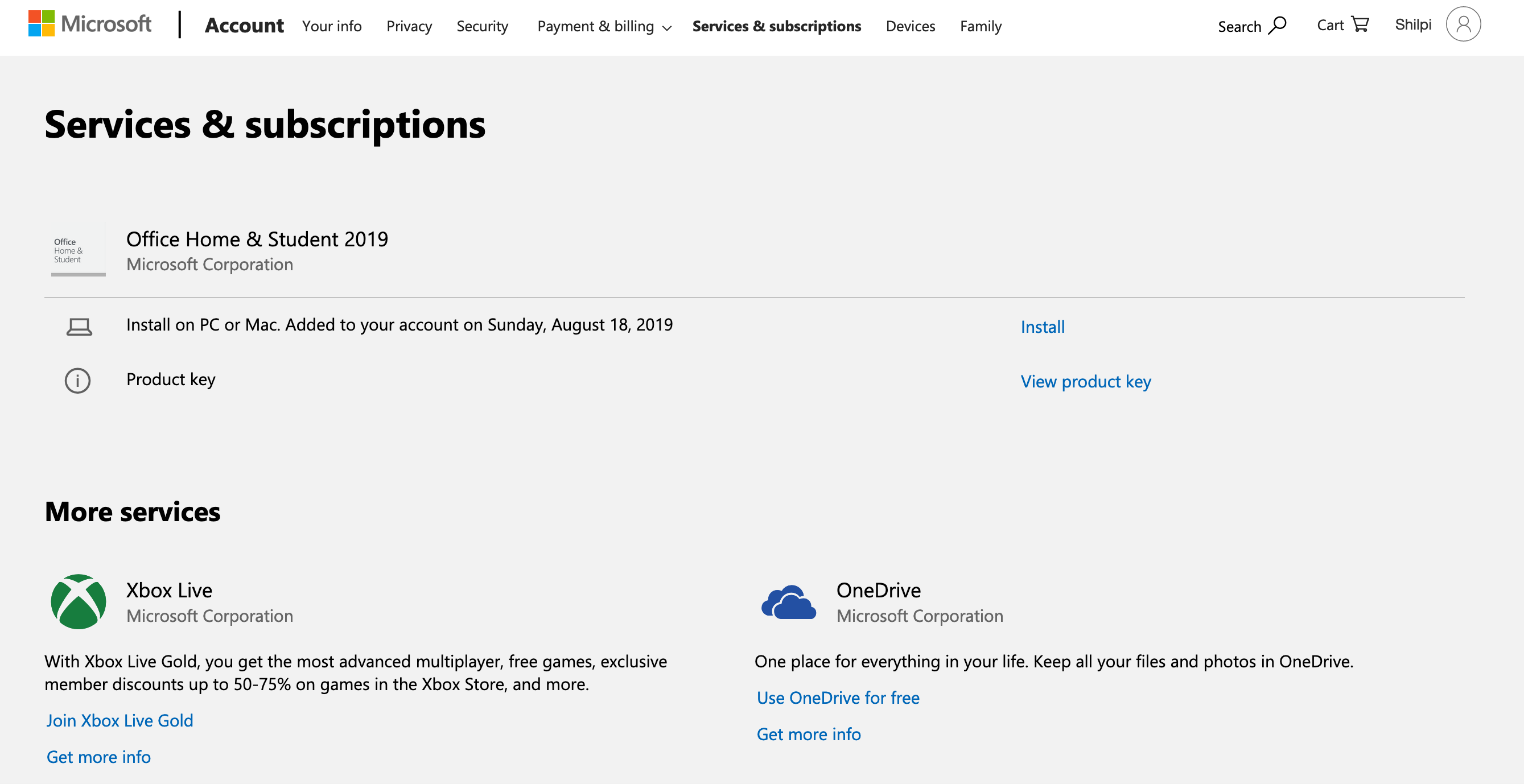Viewport: 1524px width, 784px height.
Task: Click Get more info under Xbox Live
Action: tap(99, 757)
